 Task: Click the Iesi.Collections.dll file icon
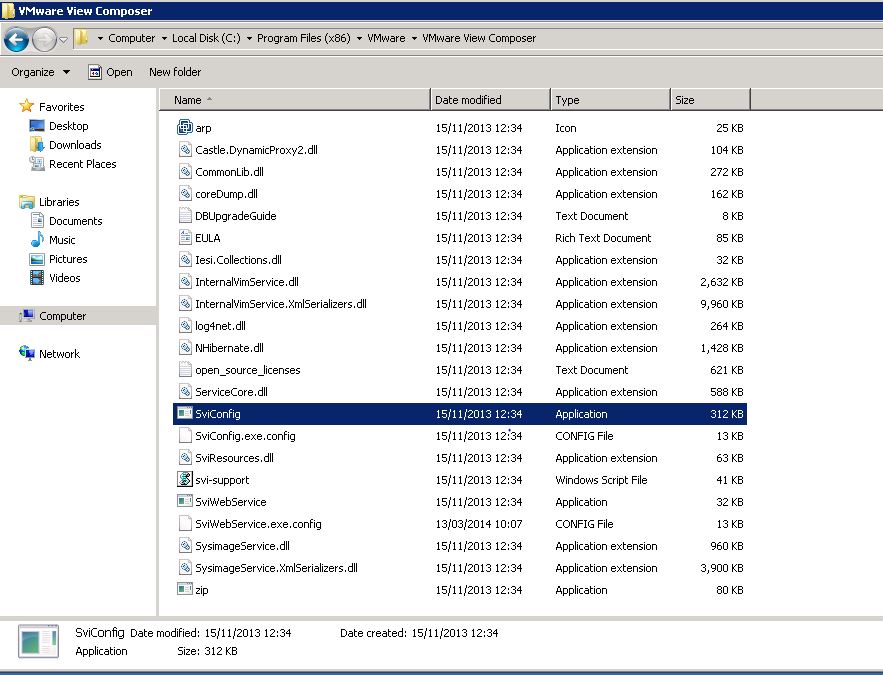pyautogui.click(x=185, y=259)
